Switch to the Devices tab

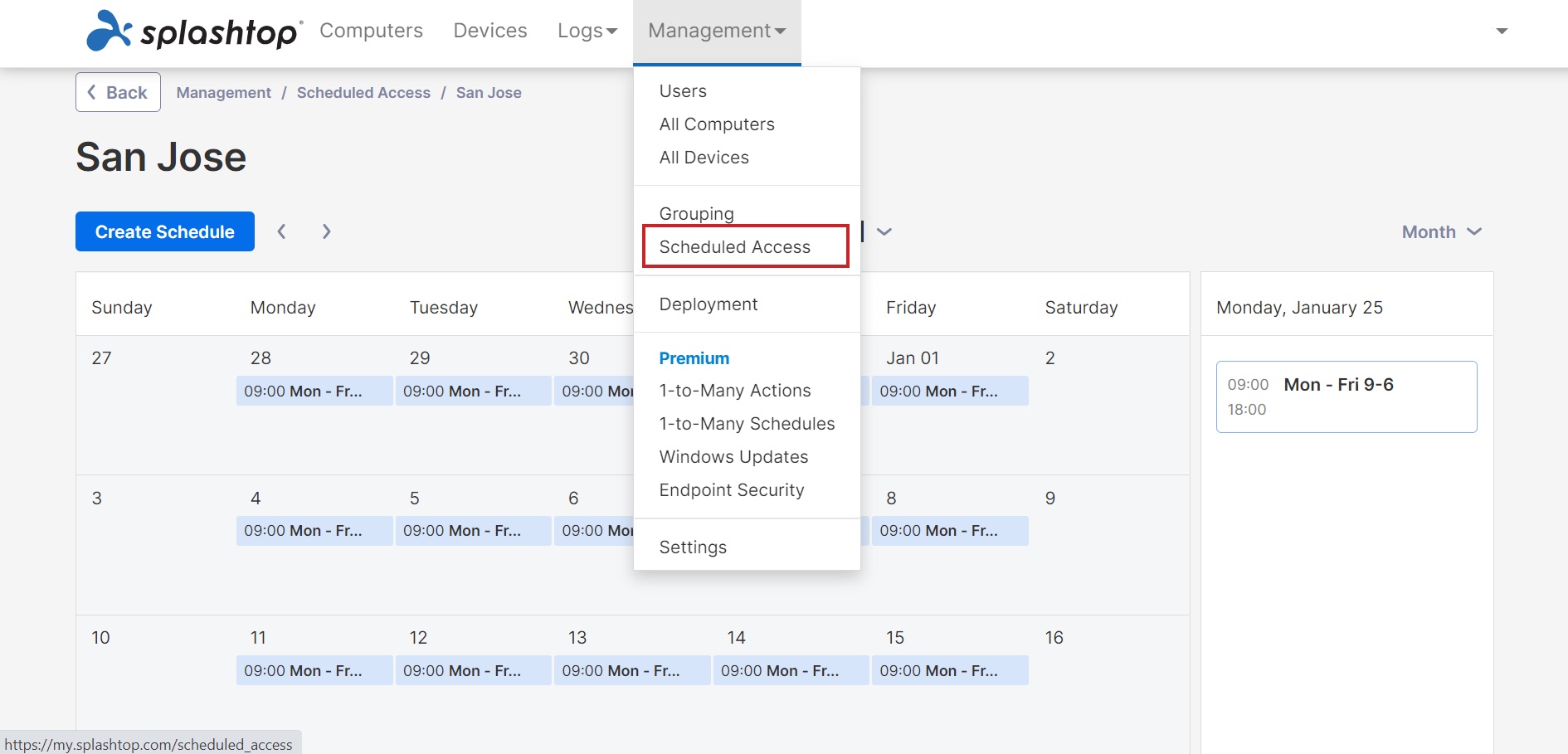click(490, 31)
